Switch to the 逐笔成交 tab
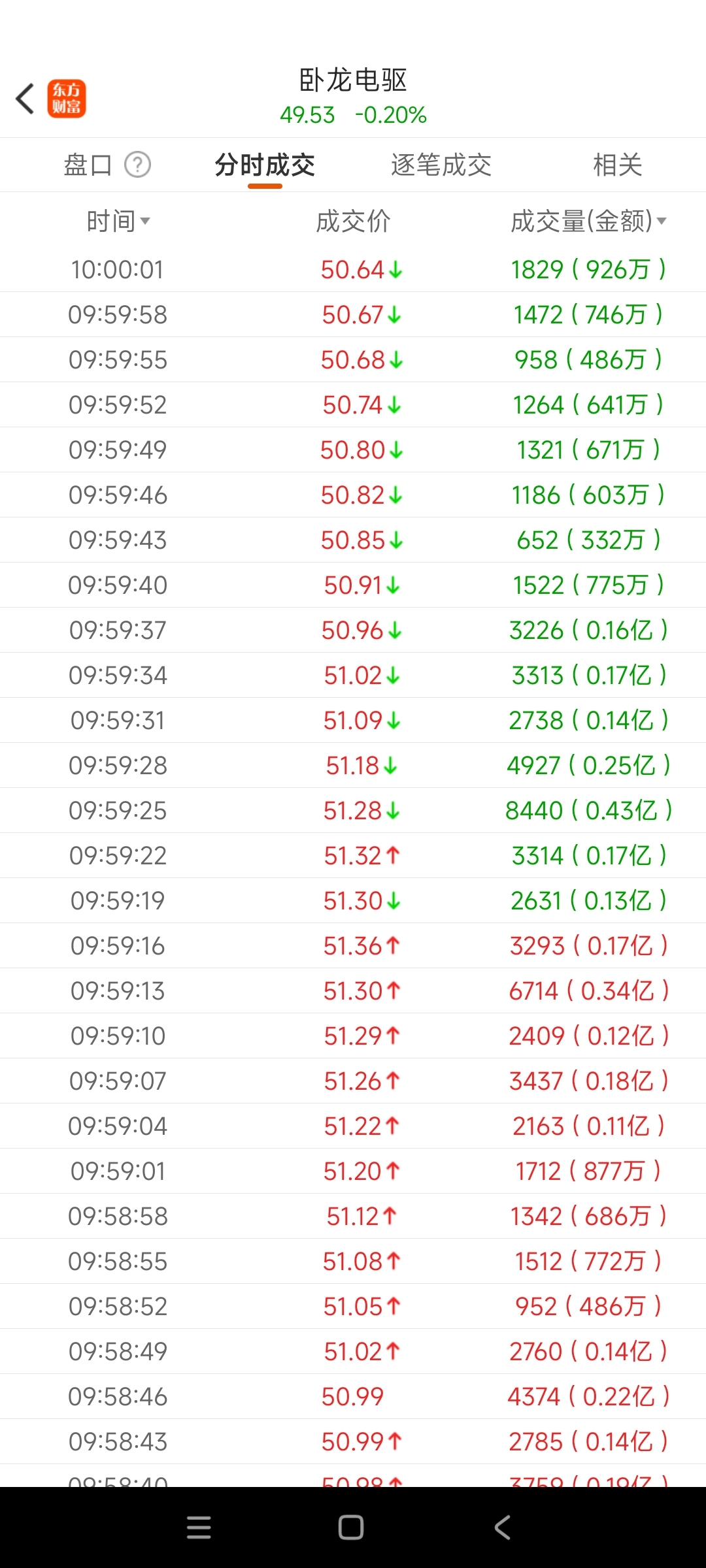Image resolution: width=706 pixels, height=1568 pixels. (x=441, y=165)
